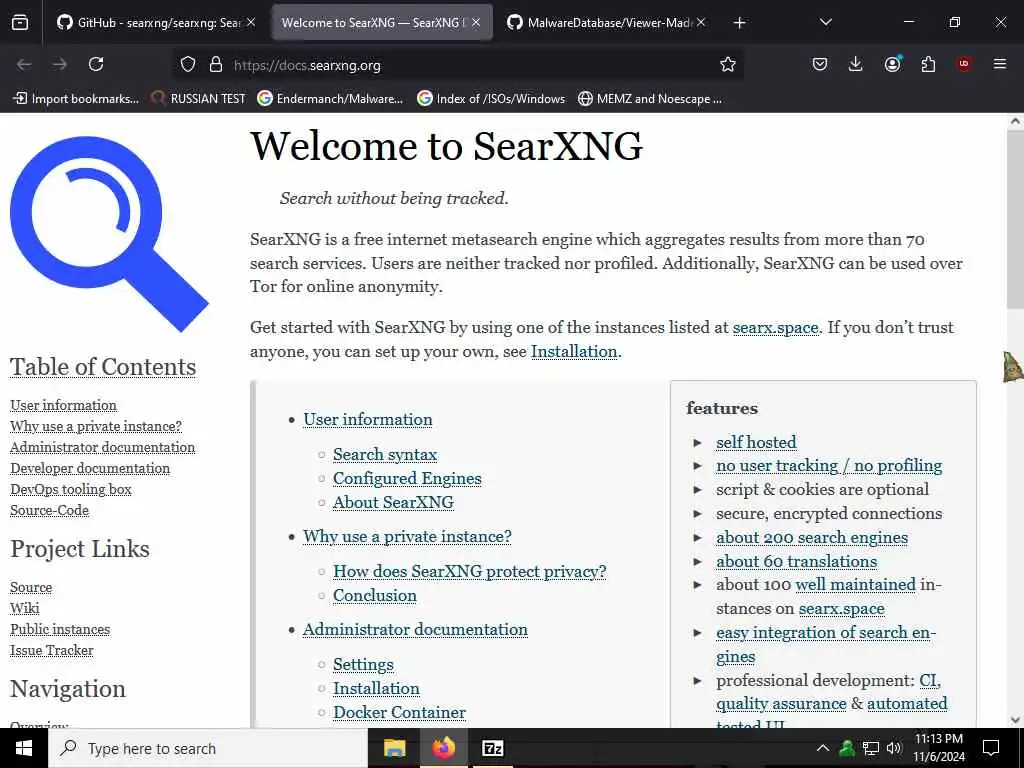Open quality assurance link

tap(781, 703)
